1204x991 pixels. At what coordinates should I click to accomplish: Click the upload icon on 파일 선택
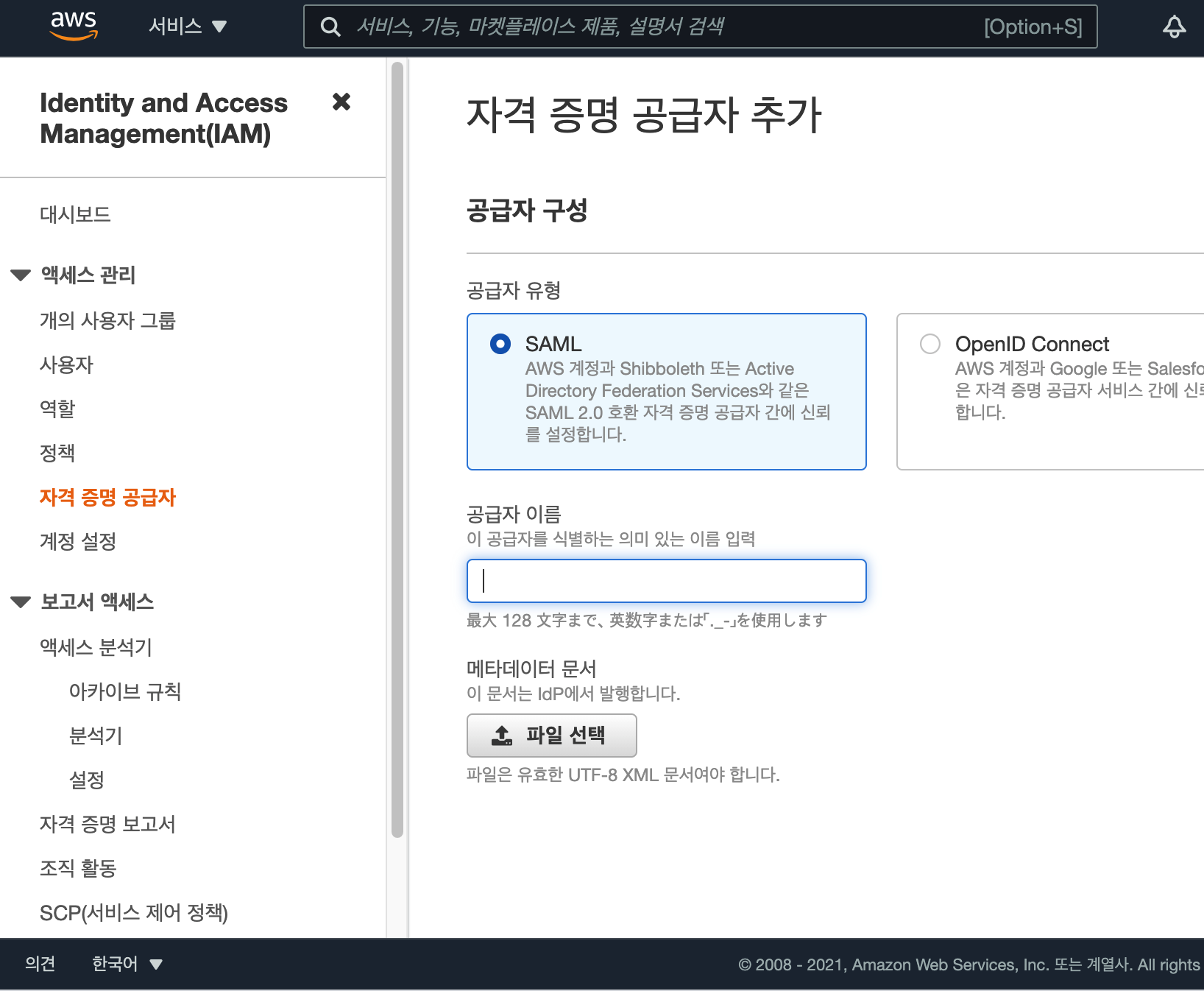500,735
